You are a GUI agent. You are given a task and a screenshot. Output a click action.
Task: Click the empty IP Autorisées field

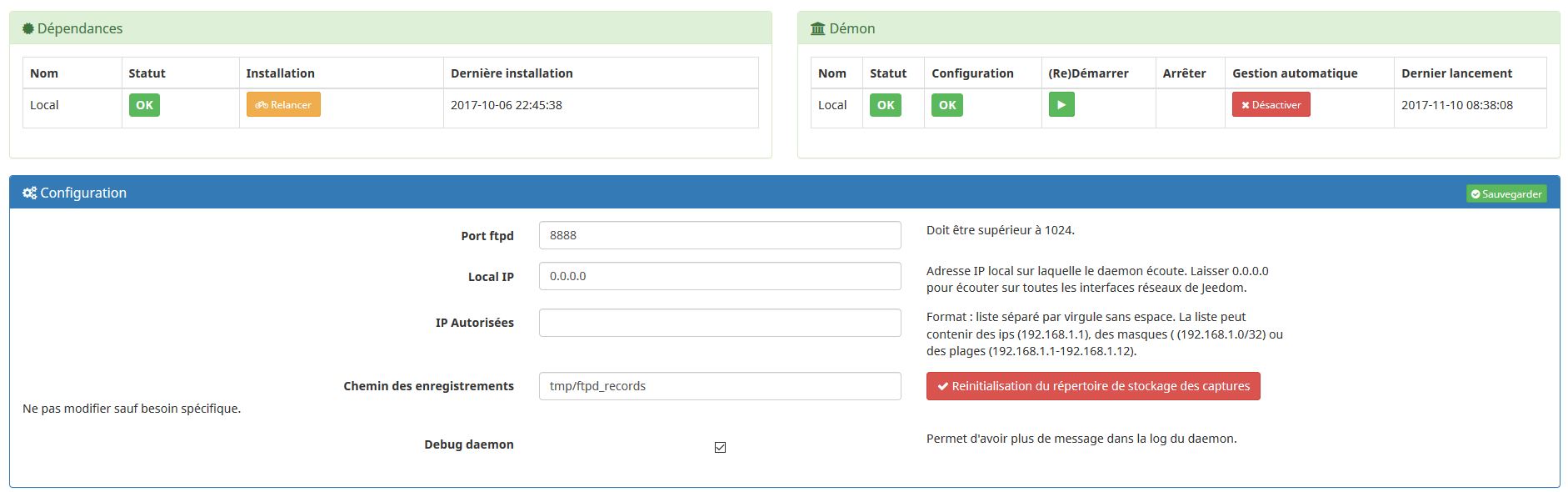720,323
